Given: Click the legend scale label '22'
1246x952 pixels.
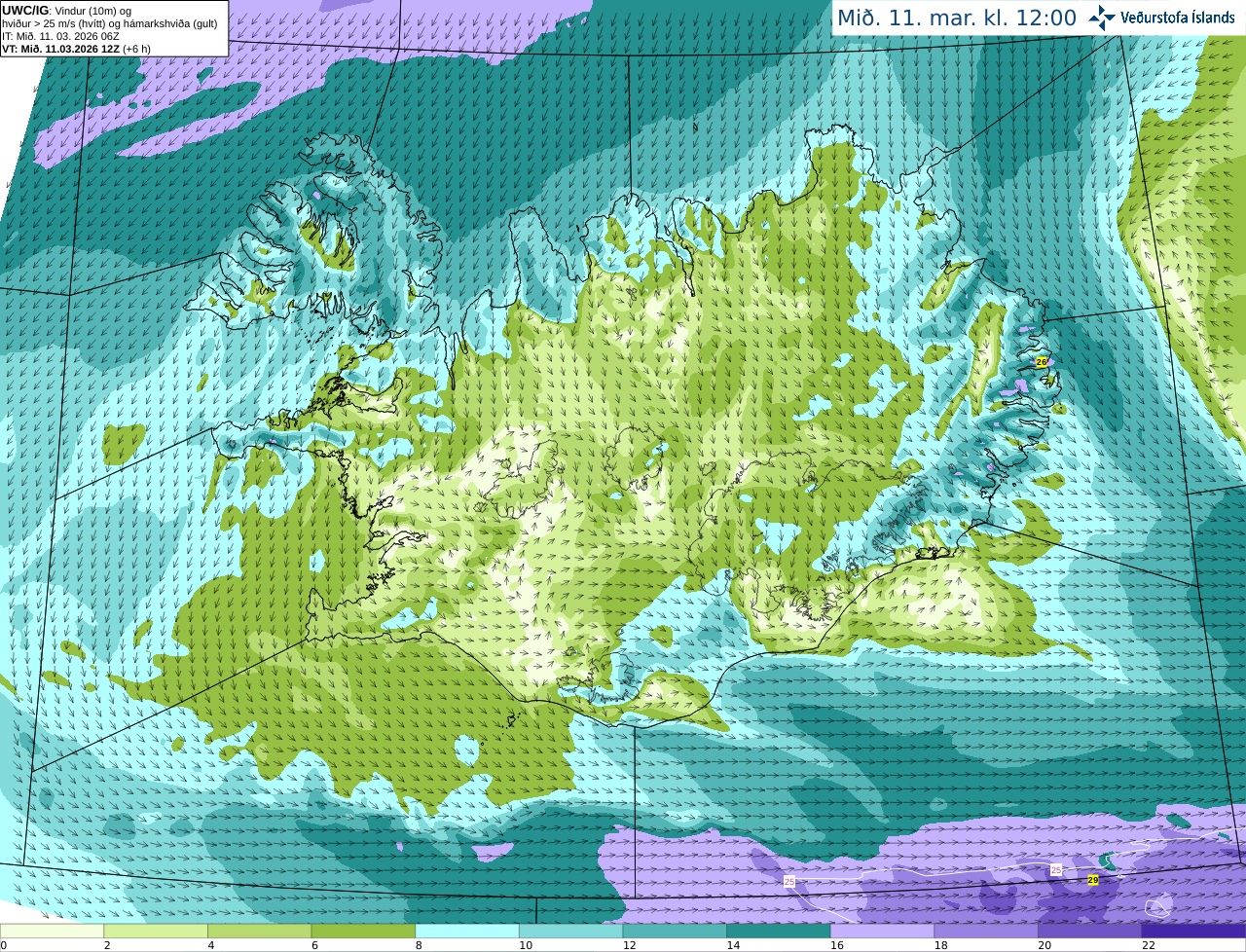Looking at the screenshot, I should pos(1149,945).
